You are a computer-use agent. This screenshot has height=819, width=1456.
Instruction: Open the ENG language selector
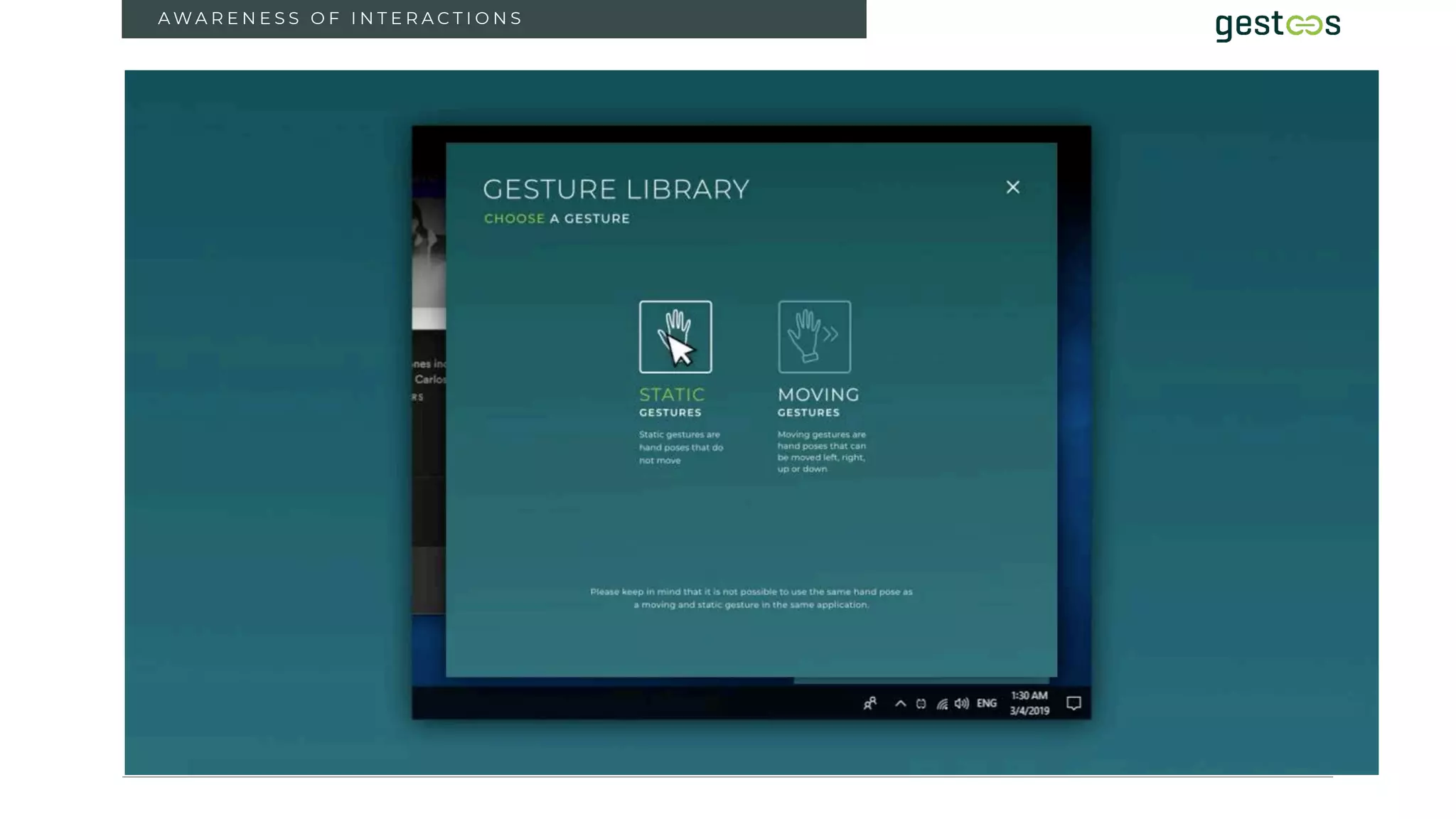986,703
